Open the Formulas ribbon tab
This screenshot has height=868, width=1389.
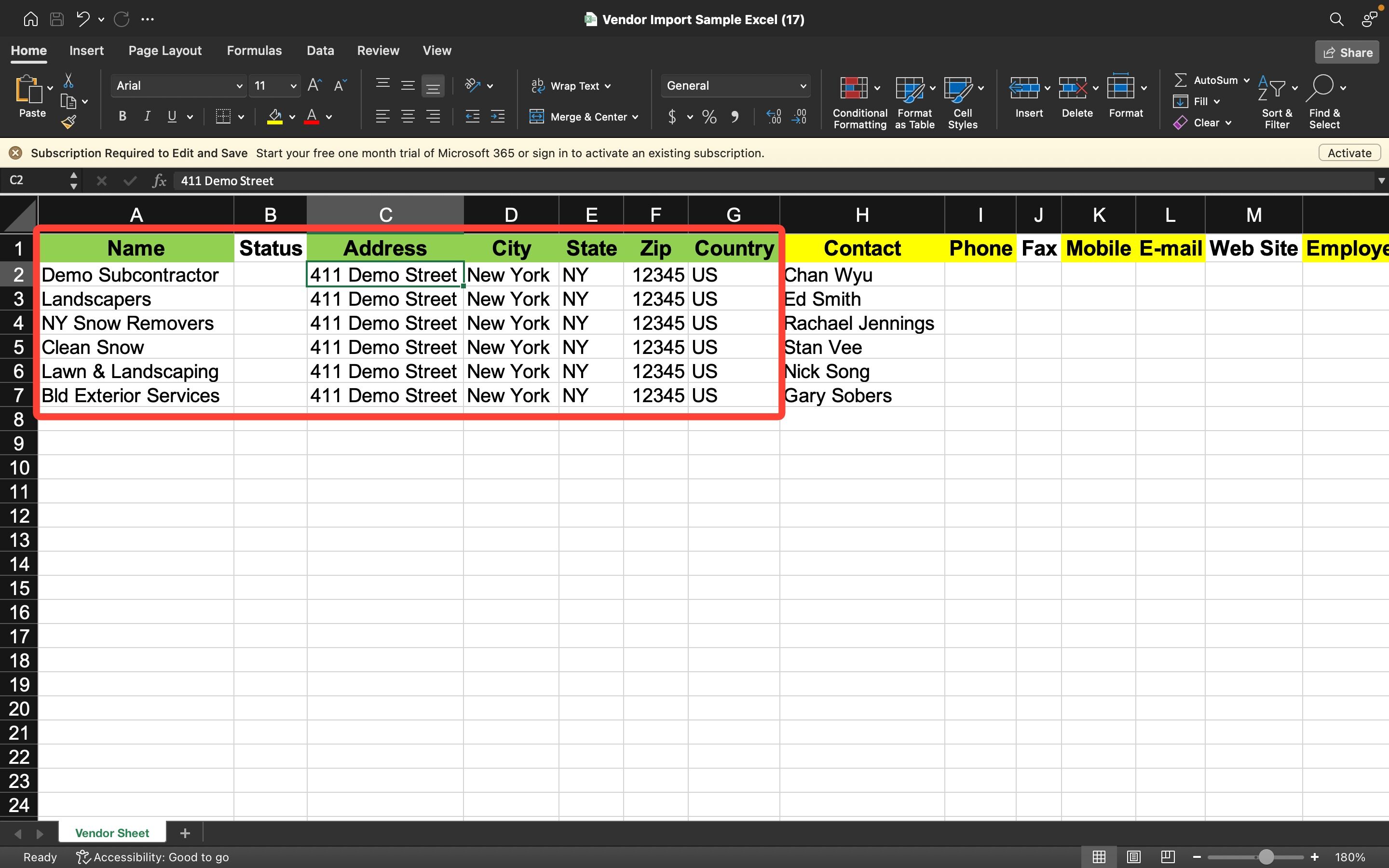pyautogui.click(x=254, y=51)
